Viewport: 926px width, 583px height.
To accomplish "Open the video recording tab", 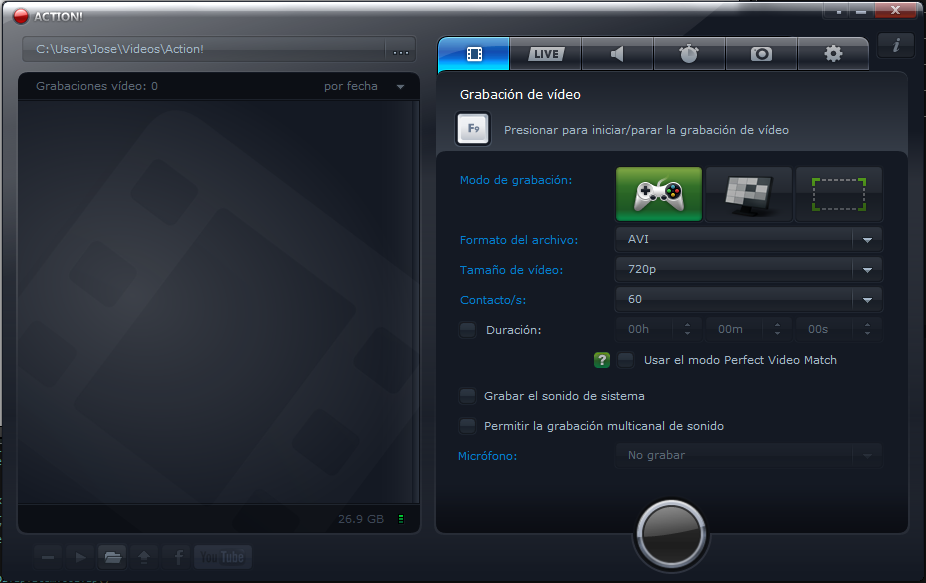I will tap(474, 54).
